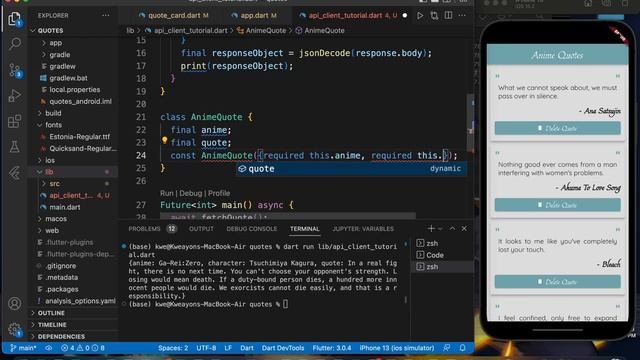
Task: Open Dart DevTools from status bar
Action: (283, 348)
